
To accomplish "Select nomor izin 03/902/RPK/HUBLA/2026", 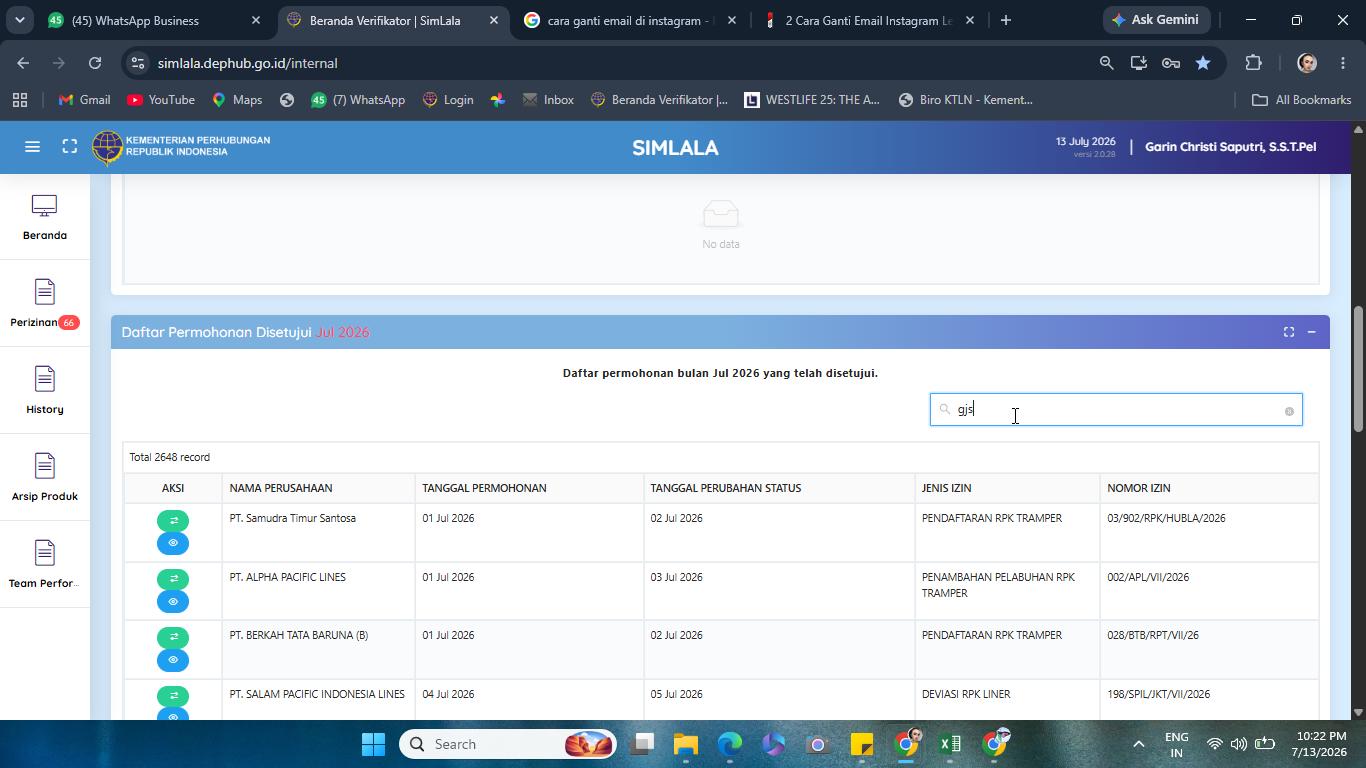I will pos(1166,518).
